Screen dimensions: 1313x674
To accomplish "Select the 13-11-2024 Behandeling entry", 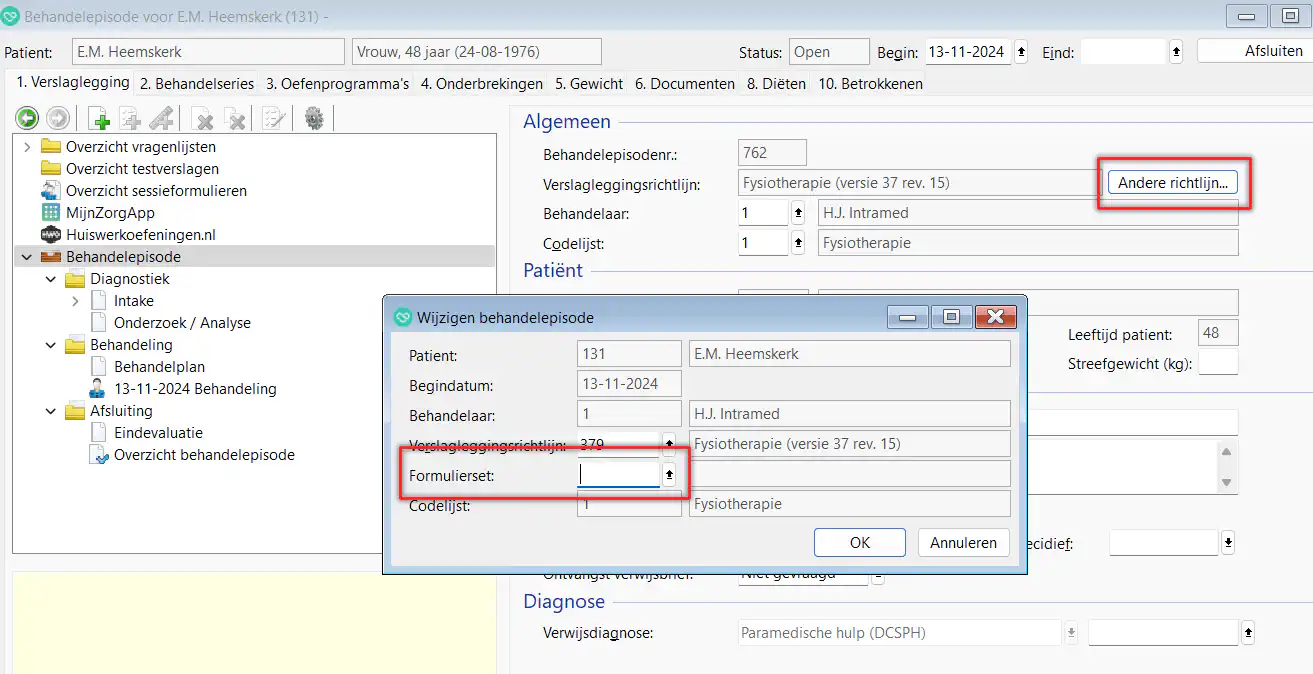I will click(195, 389).
